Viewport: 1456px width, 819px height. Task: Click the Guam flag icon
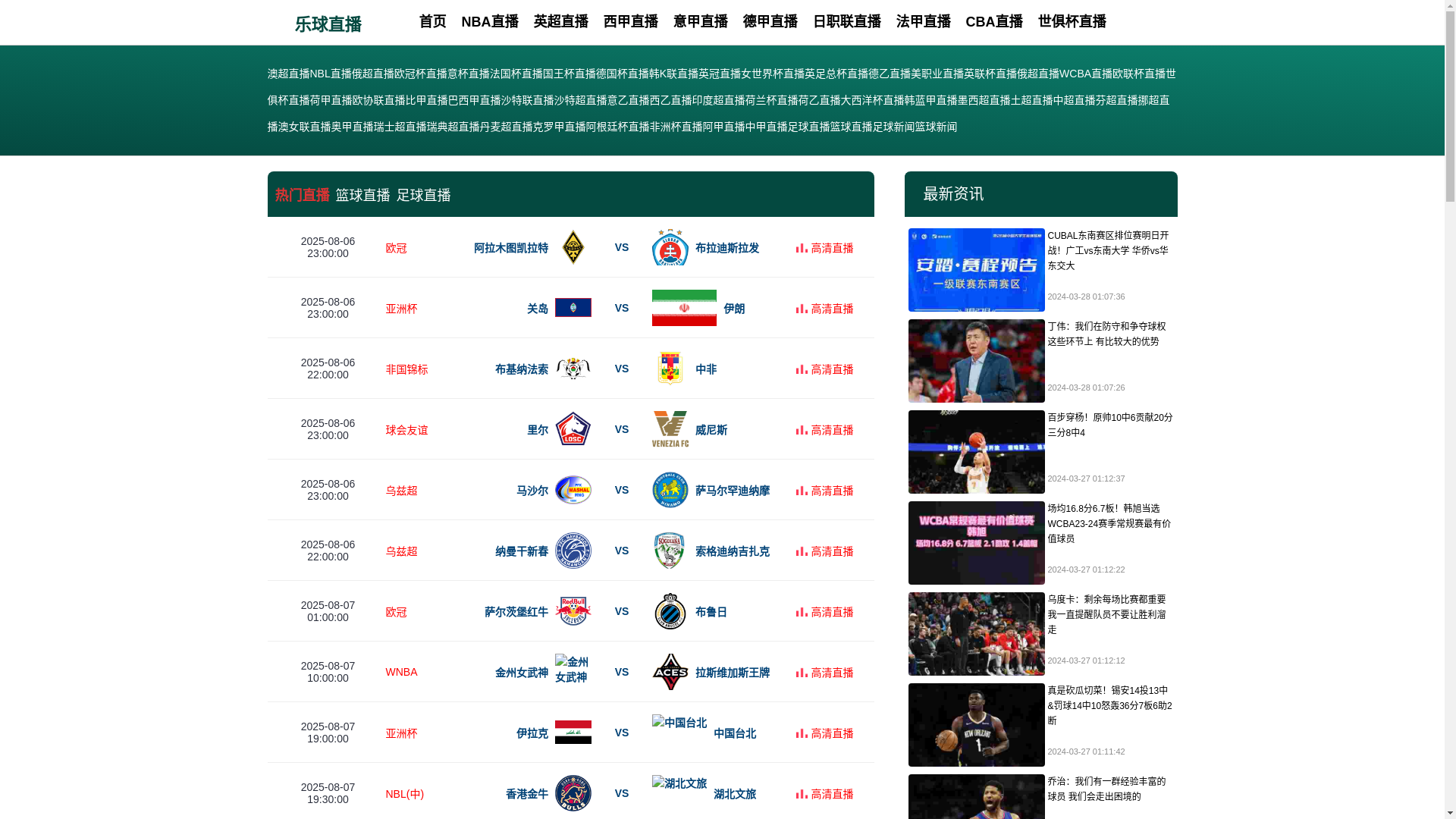pos(573,307)
